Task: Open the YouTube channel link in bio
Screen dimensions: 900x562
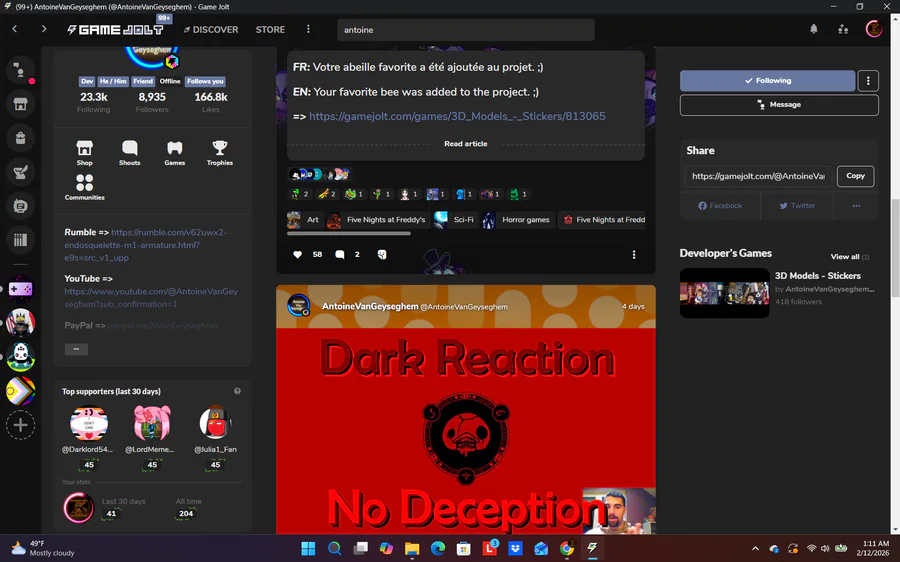Action: click(151, 297)
